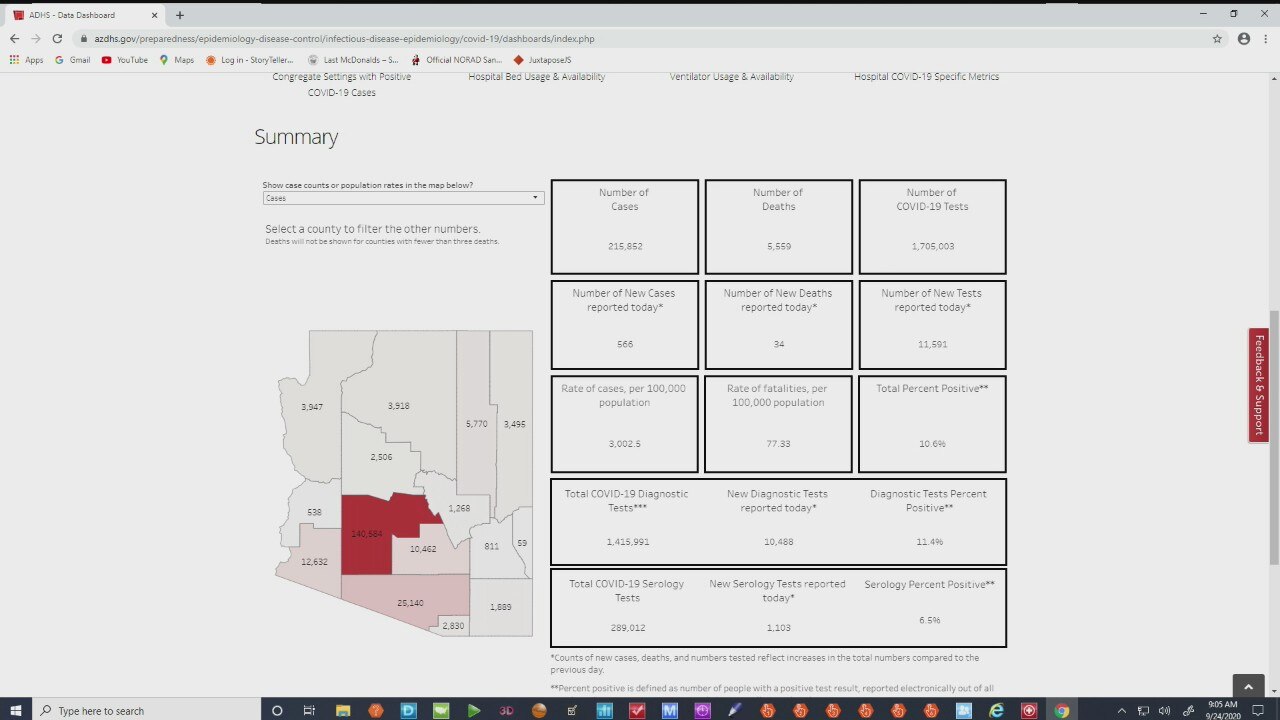Open the Apps bookmark shortcut
1280x720 pixels.
click(x=27, y=60)
